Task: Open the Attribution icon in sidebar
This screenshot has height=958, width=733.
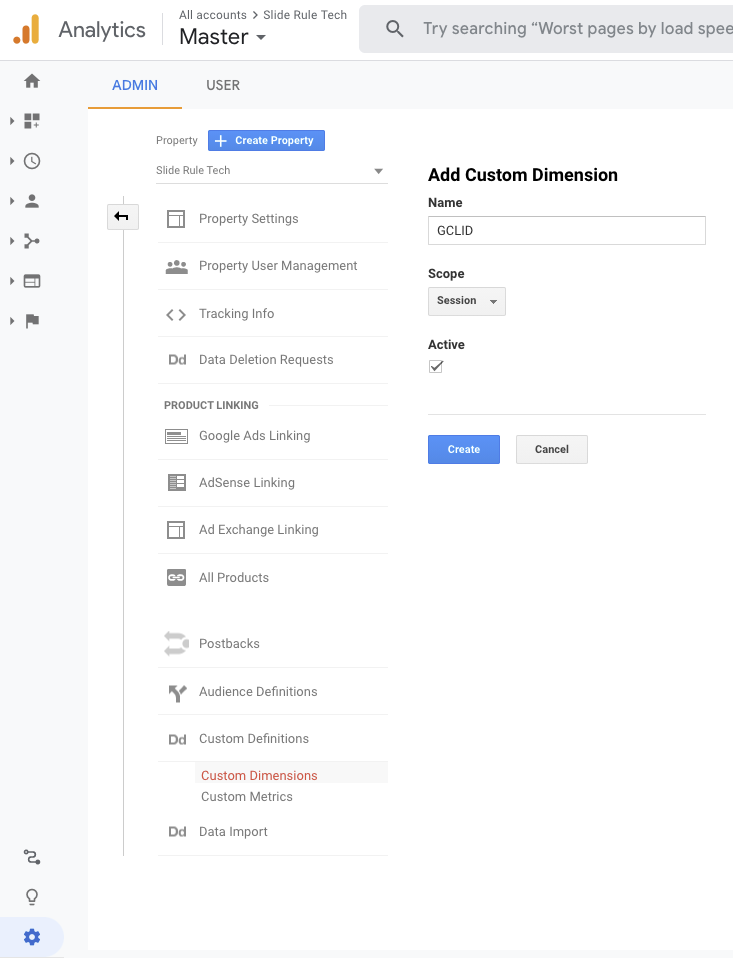Action: tap(32, 857)
